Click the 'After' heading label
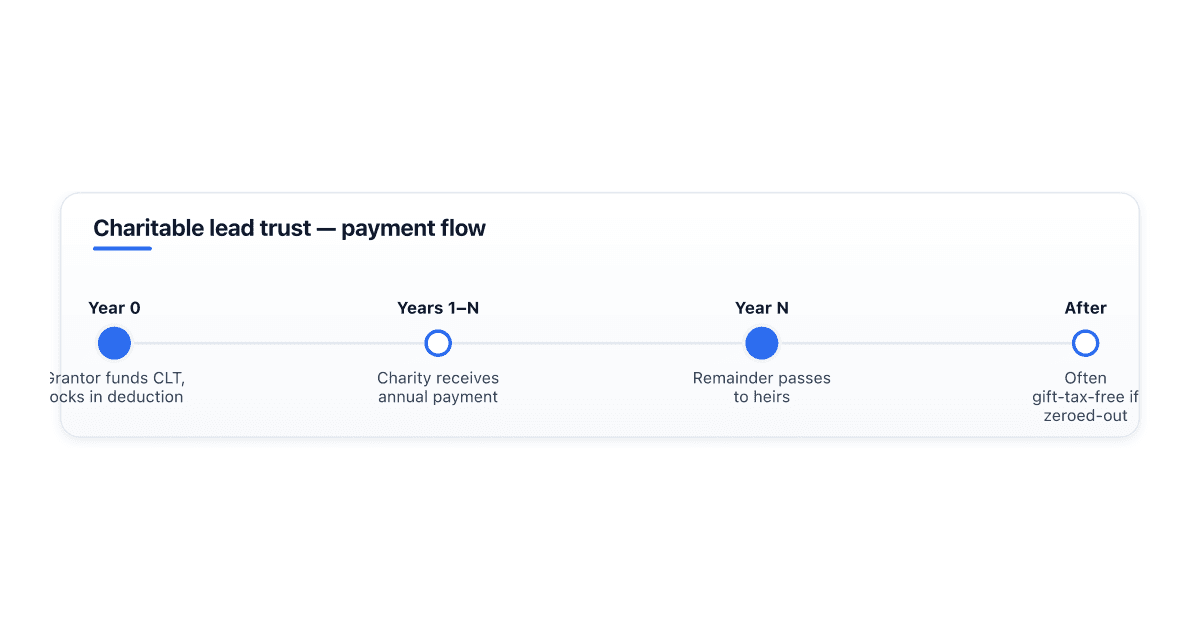Viewport: 1200px width, 630px height. [1085, 308]
